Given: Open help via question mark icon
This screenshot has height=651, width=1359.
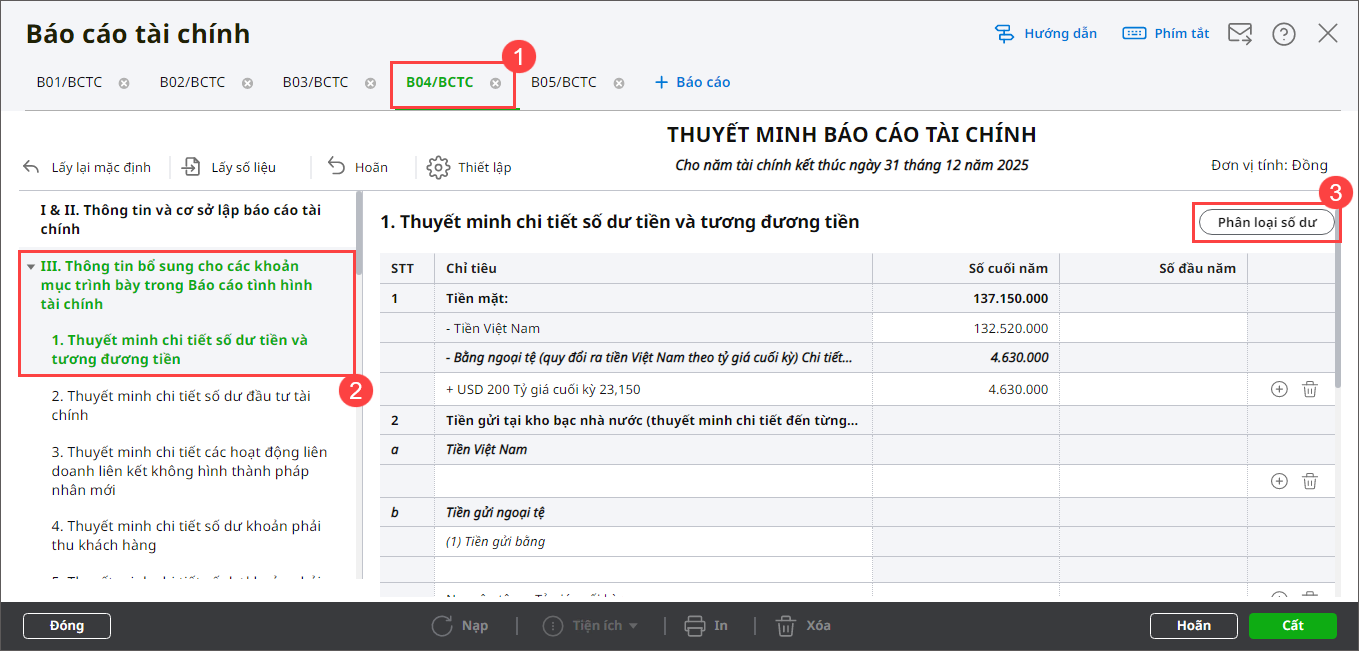Looking at the screenshot, I should [1283, 34].
